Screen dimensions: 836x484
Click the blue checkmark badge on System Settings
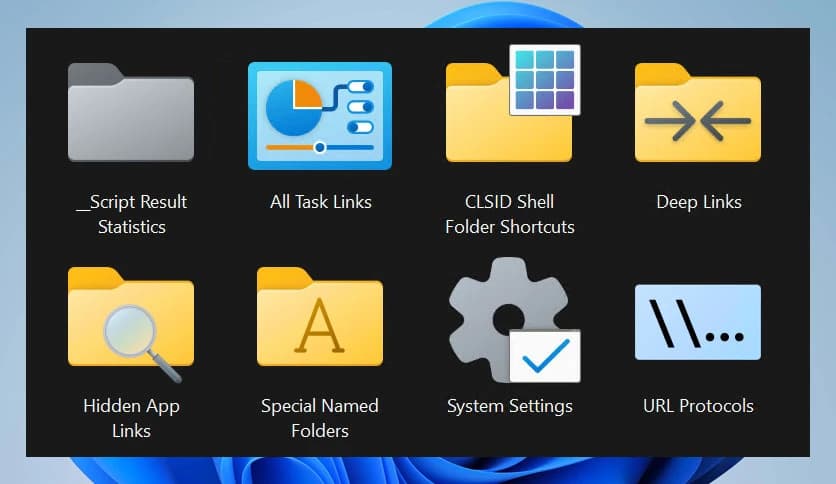point(545,355)
